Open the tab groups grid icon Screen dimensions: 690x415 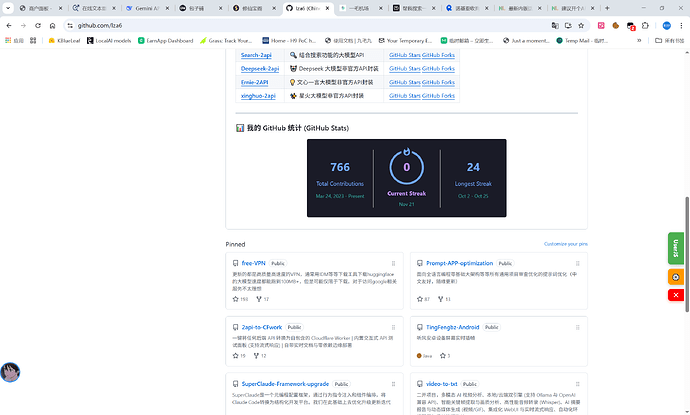pyautogui.click(x=33, y=40)
